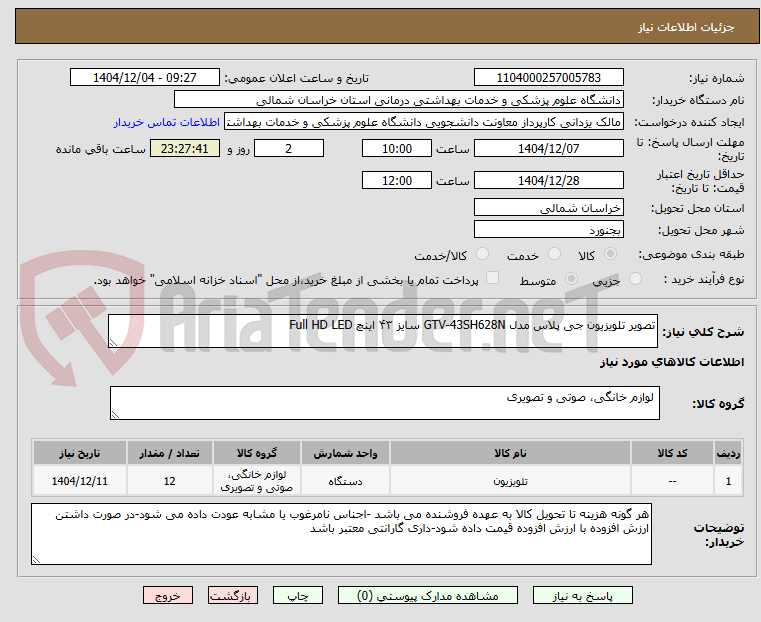Select the کالا radio button
This screenshot has height=622, width=761.
point(611,254)
